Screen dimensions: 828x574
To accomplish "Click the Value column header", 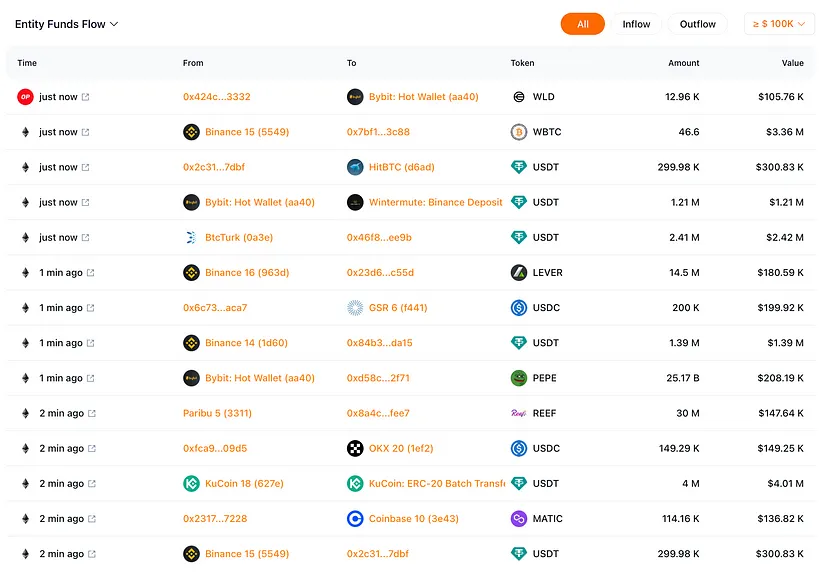I will click(792, 63).
